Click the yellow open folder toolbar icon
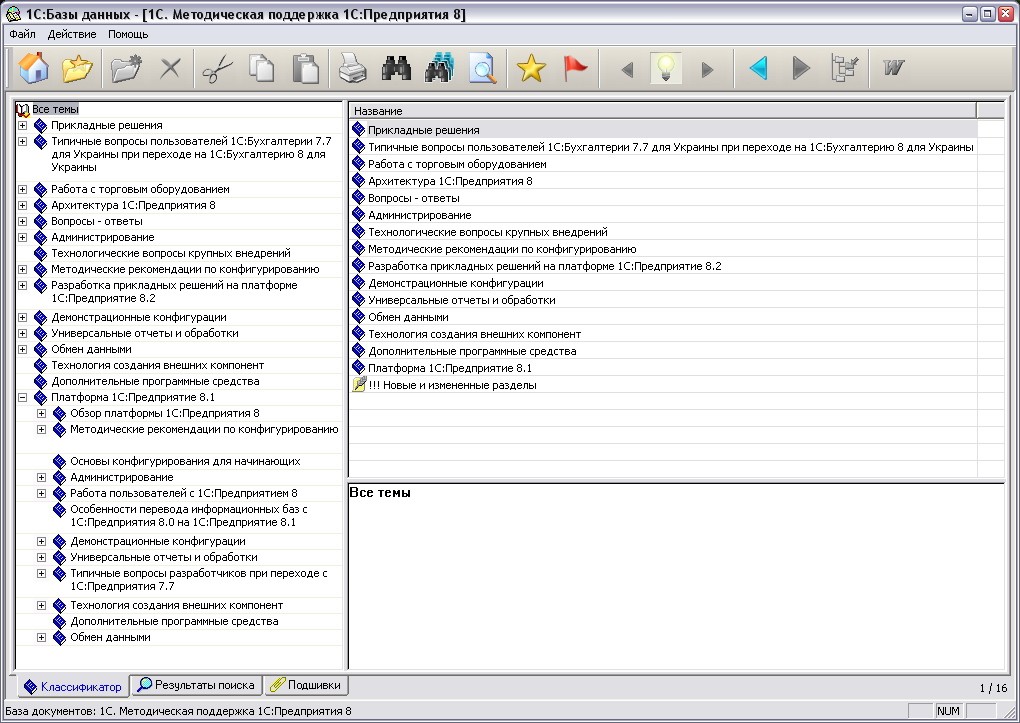 [x=77, y=68]
